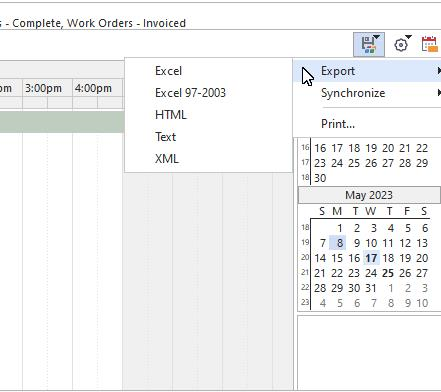441x392 pixels.
Task: Select May 28 in the calendar
Action: point(320,288)
